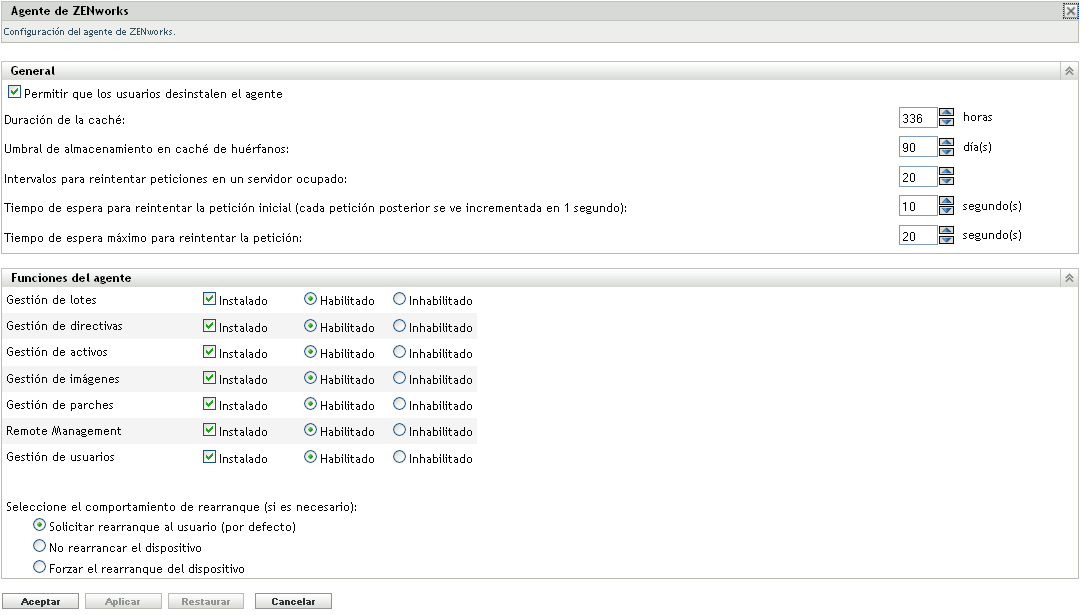
Task: Select Inhabilitado for Gestión de imágenes
Action: tap(400, 379)
